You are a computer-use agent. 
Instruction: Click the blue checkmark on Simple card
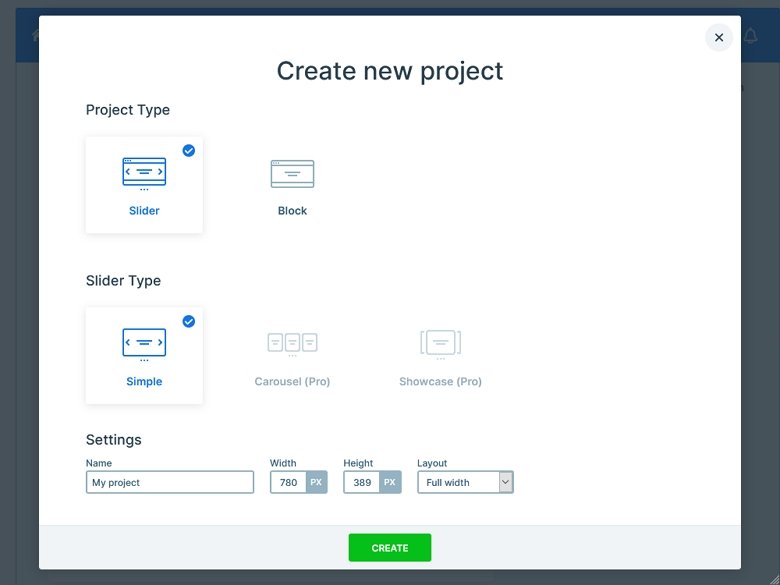[189, 321]
